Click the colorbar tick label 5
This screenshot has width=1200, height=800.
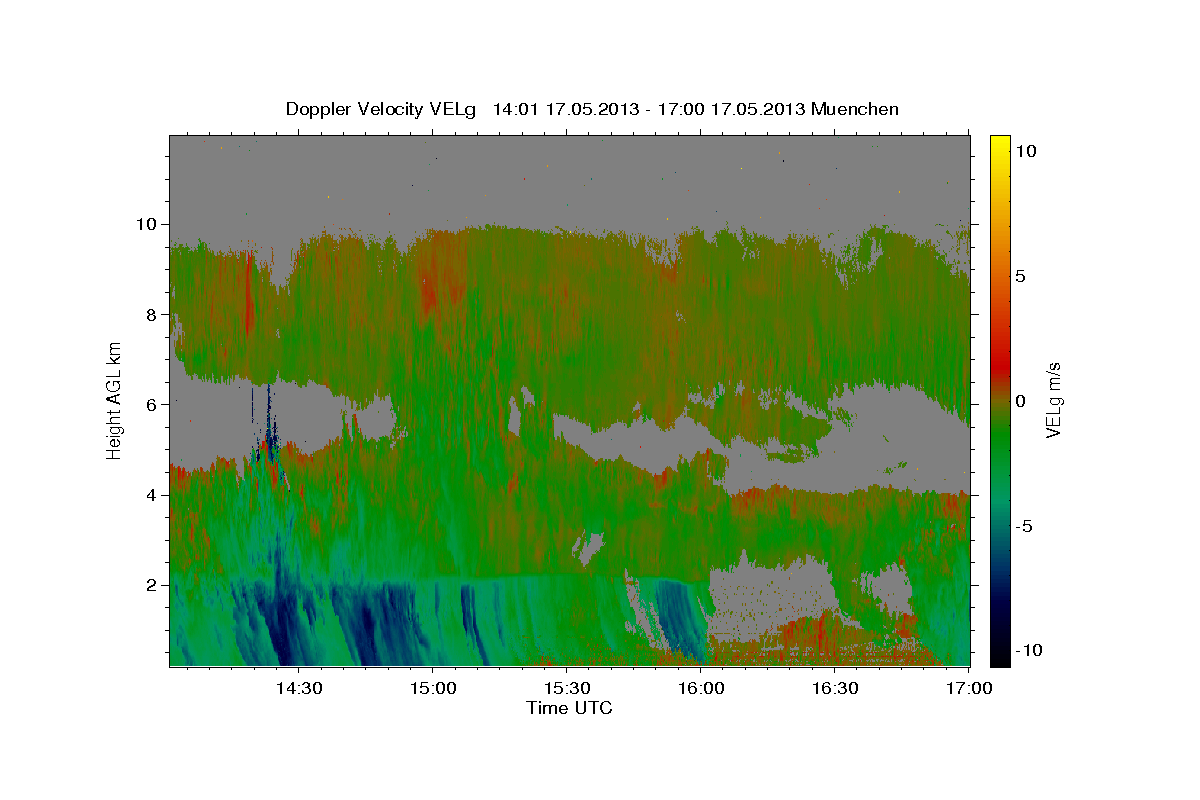pyautogui.click(x=1021, y=276)
